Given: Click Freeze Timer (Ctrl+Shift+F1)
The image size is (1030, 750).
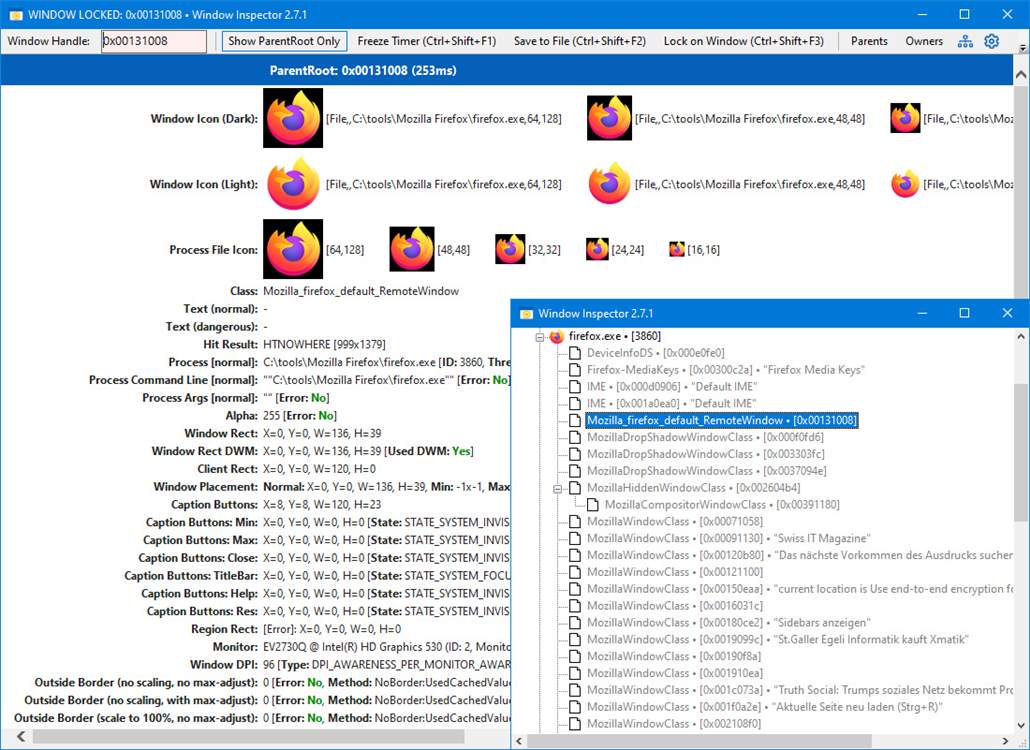Looking at the screenshot, I should (427, 41).
